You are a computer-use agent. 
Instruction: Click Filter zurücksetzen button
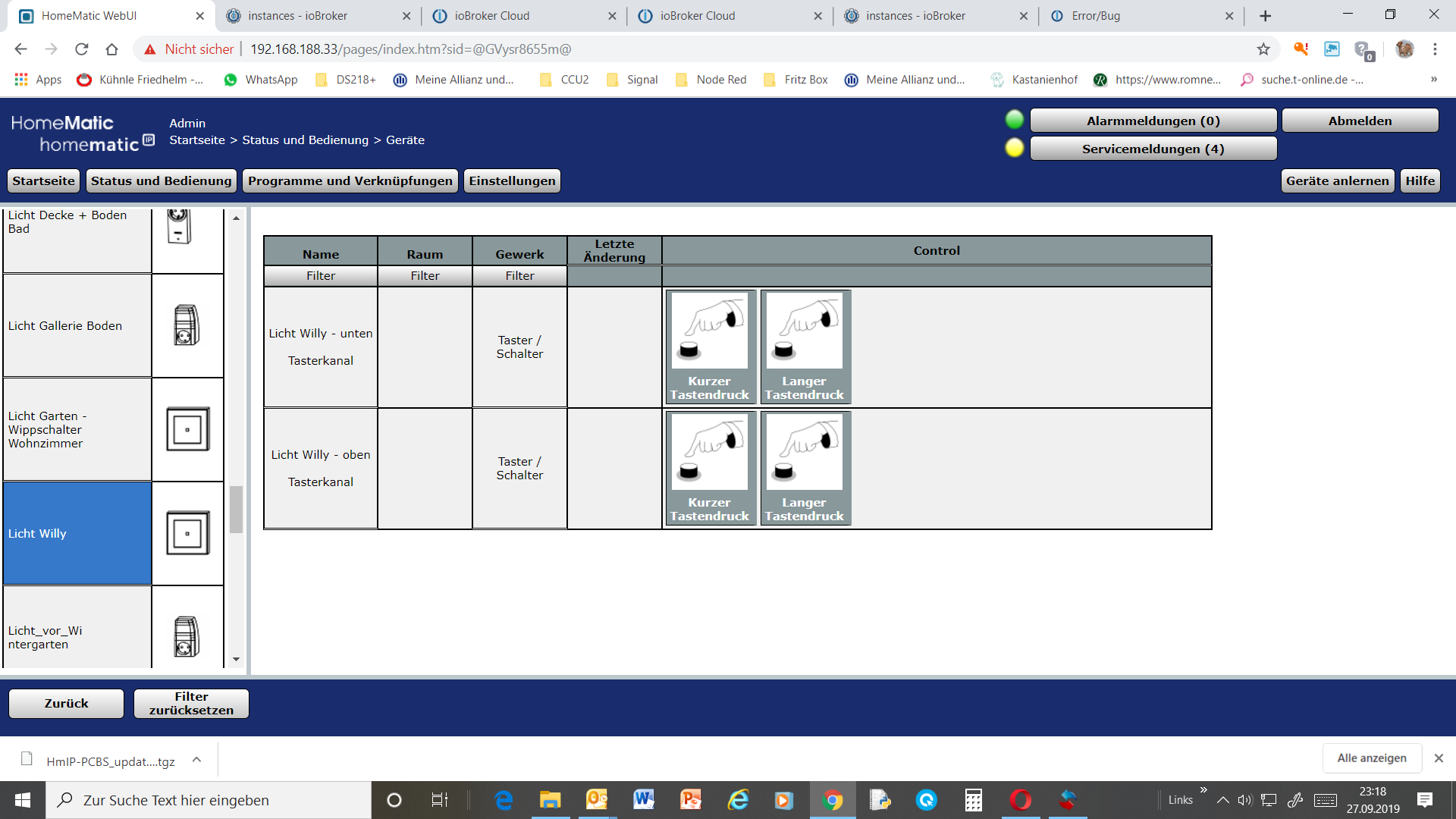pos(191,703)
